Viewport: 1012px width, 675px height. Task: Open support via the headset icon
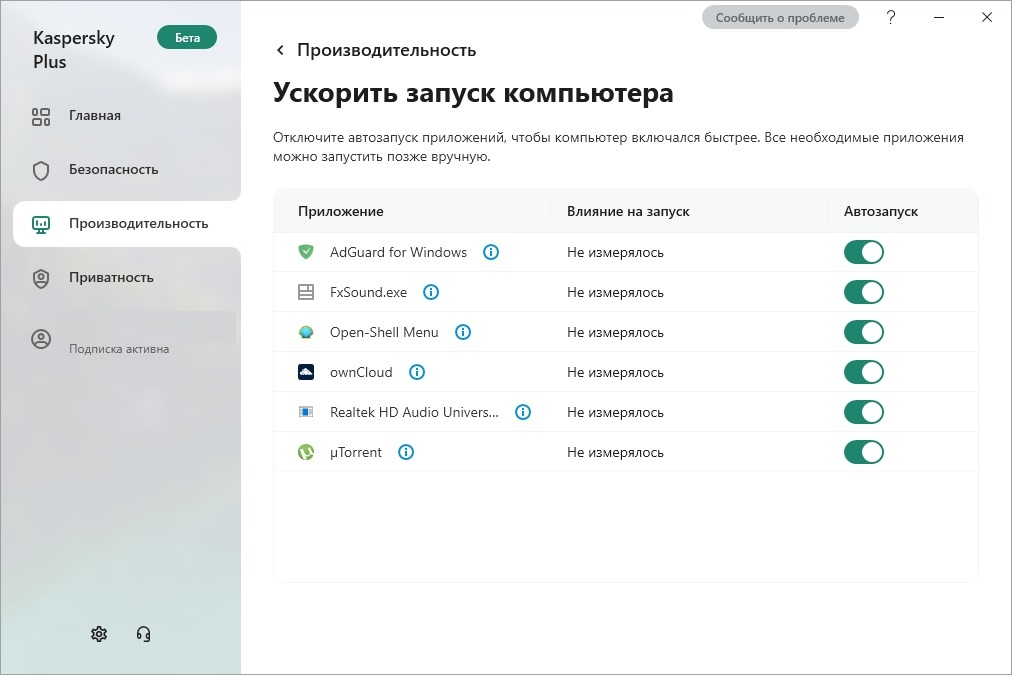click(143, 634)
